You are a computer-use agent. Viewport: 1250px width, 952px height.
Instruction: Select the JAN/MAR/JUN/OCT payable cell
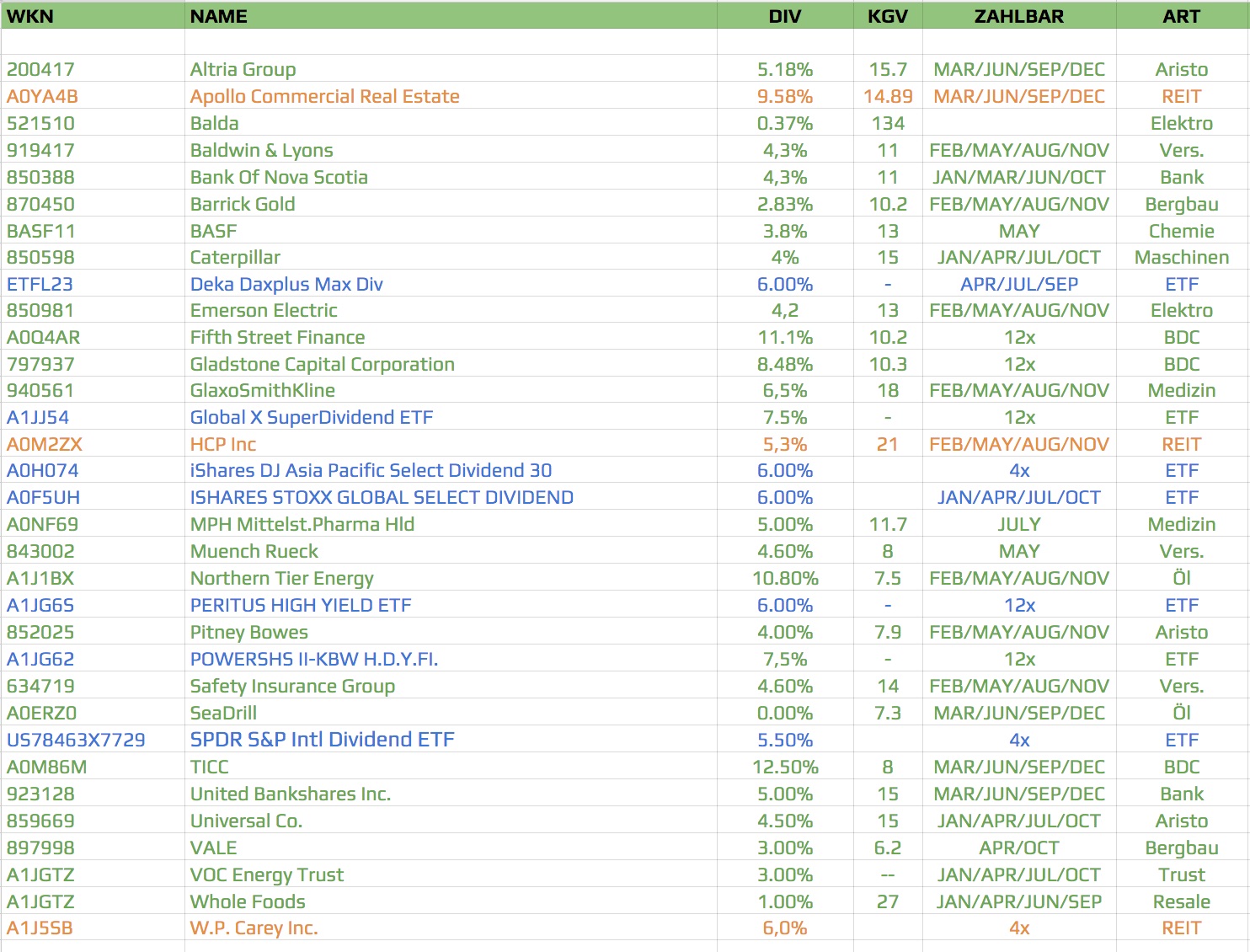pyautogui.click(x=1019, y=177)
